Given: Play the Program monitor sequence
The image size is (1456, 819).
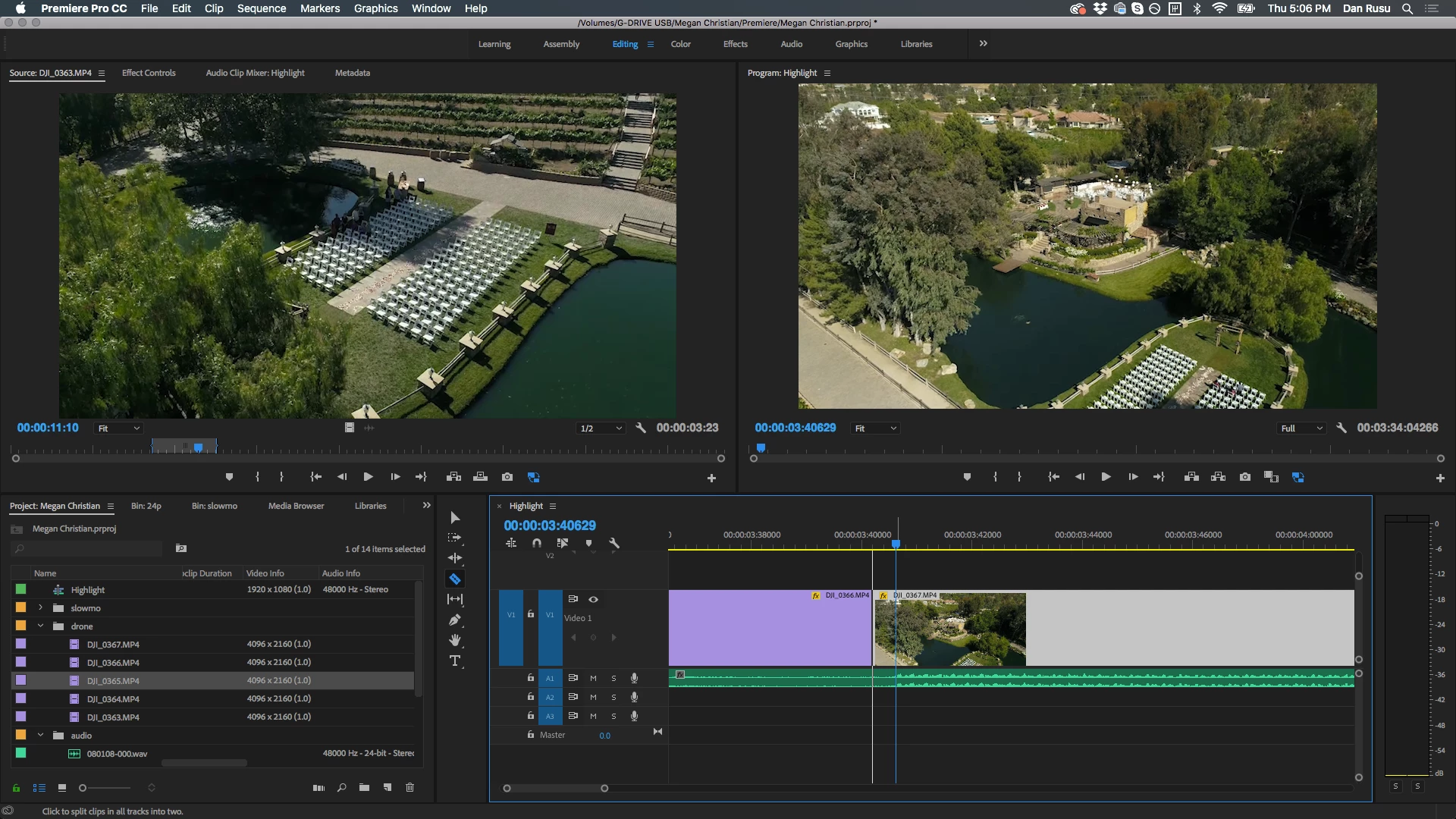Looking at the screenshot, I should click(1106, 477).
